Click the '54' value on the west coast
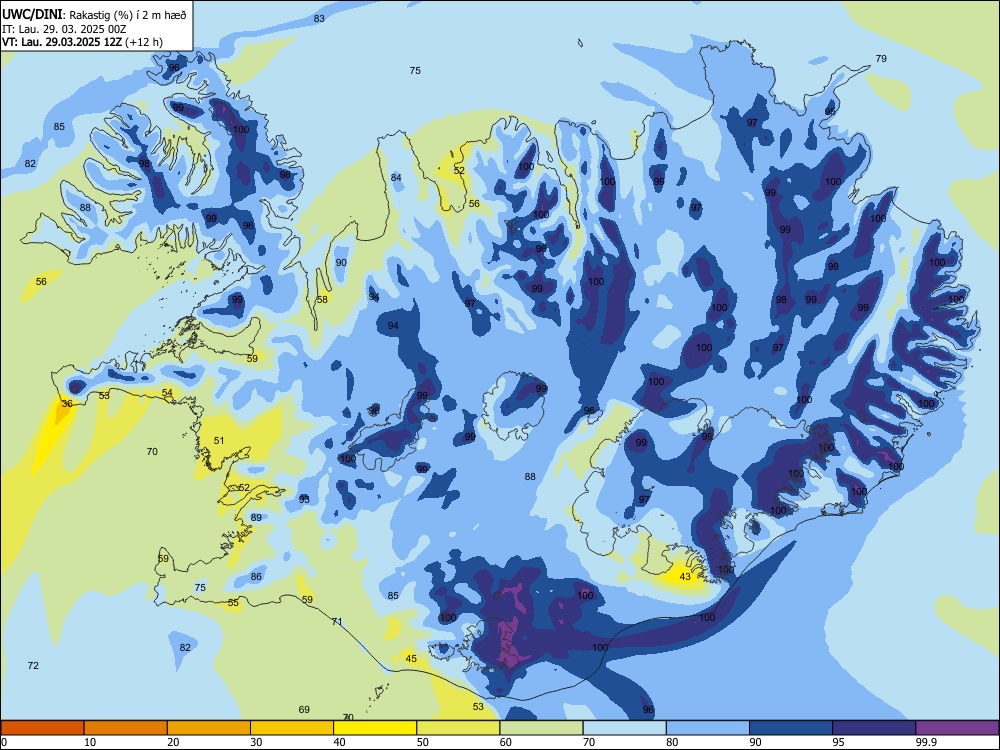The image size is (1000, 750). tap(167, 392)
